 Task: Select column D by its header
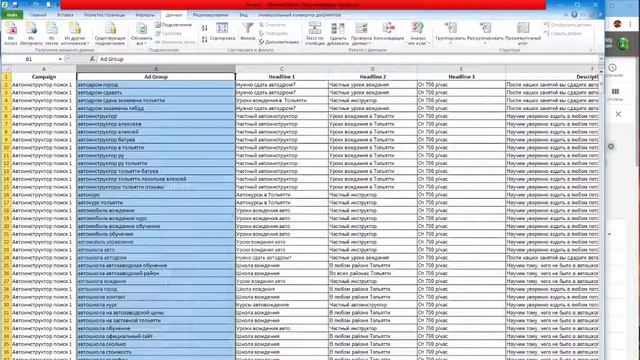[x=373, y=69]
